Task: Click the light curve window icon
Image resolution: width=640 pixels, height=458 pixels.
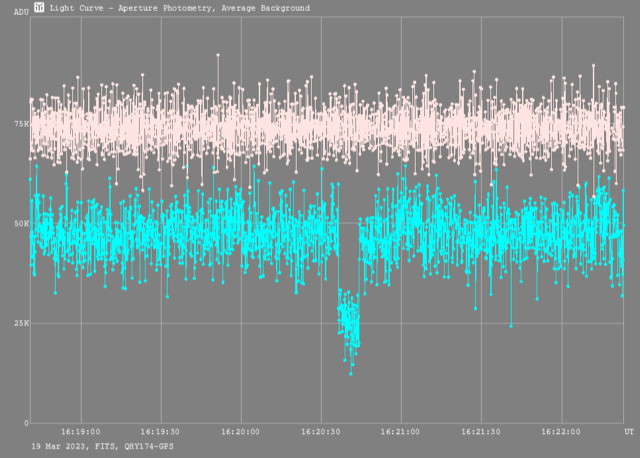Action: [x=39, y=7]
